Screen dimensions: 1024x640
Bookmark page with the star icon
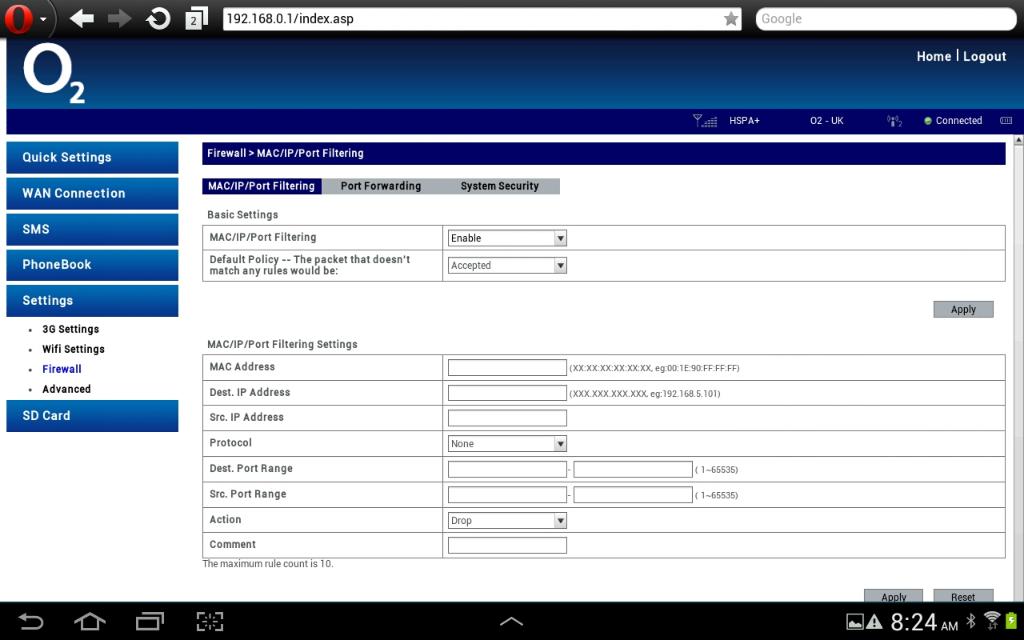(x=731, y=19)
